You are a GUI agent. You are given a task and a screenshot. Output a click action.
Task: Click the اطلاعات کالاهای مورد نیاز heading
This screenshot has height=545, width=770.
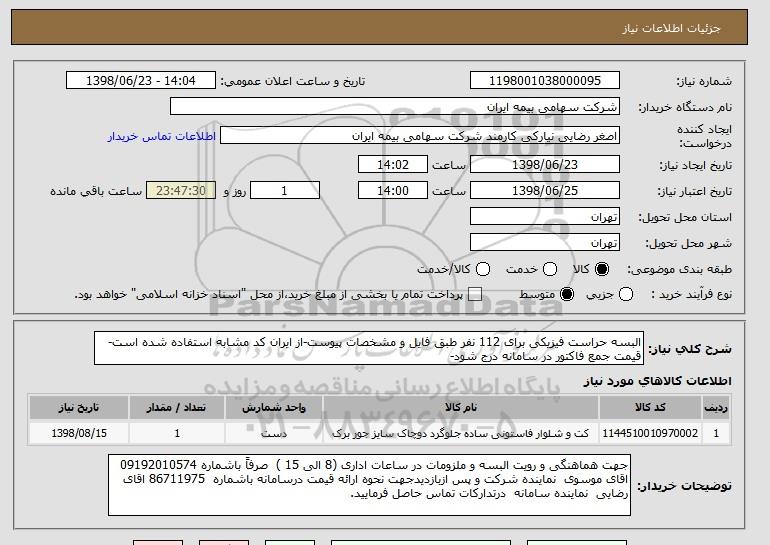(x=658, y=381)
